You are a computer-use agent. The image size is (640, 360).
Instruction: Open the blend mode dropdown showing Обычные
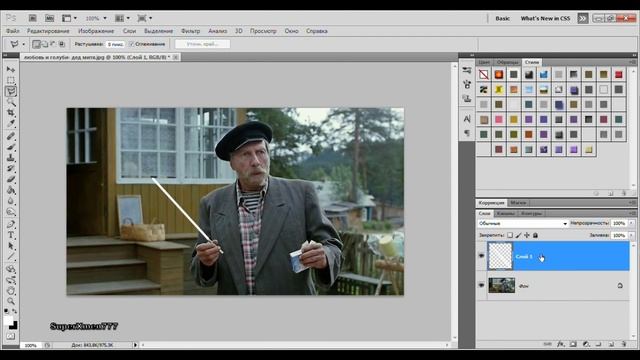tap(522, 223)
